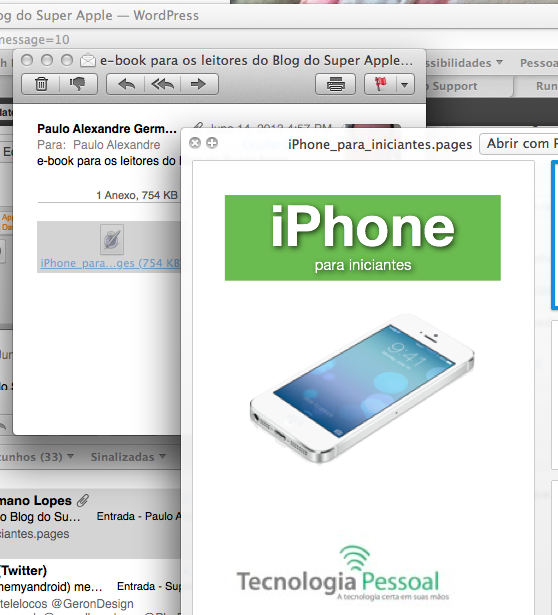
Task: Select the (Twitter) email in message list
Action: tap(90, 587)
